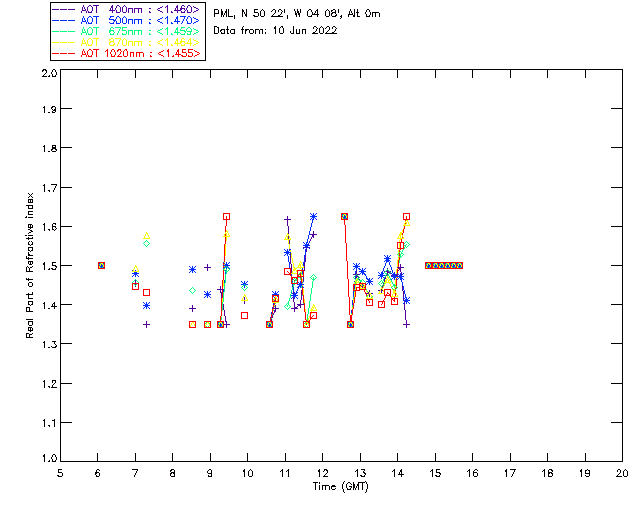
Task: Click the y-axis tick label 1.5
Action: (x=49, y=266)
